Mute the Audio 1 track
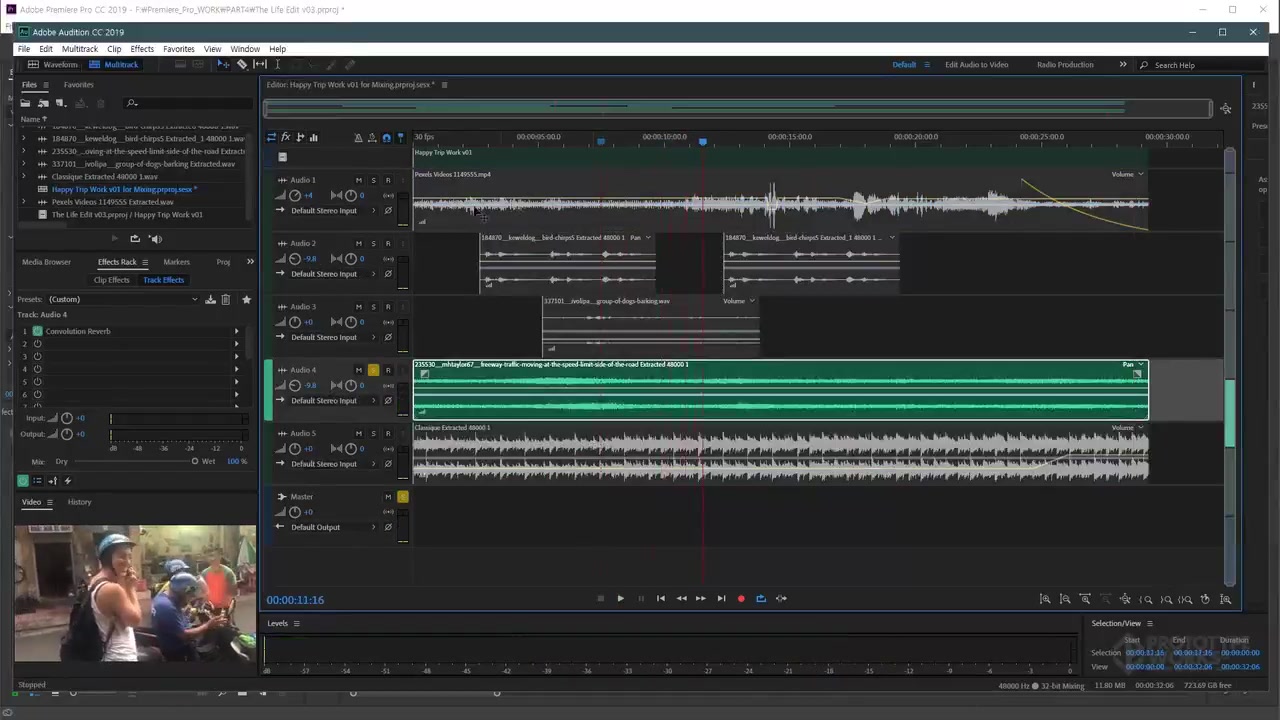This screenshot has width=1280, height=720. click(358, 180)
